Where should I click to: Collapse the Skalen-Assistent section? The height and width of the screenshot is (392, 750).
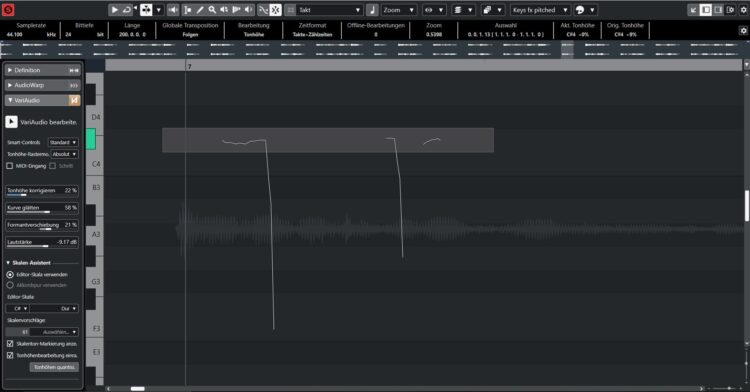(x=8, y=263)
